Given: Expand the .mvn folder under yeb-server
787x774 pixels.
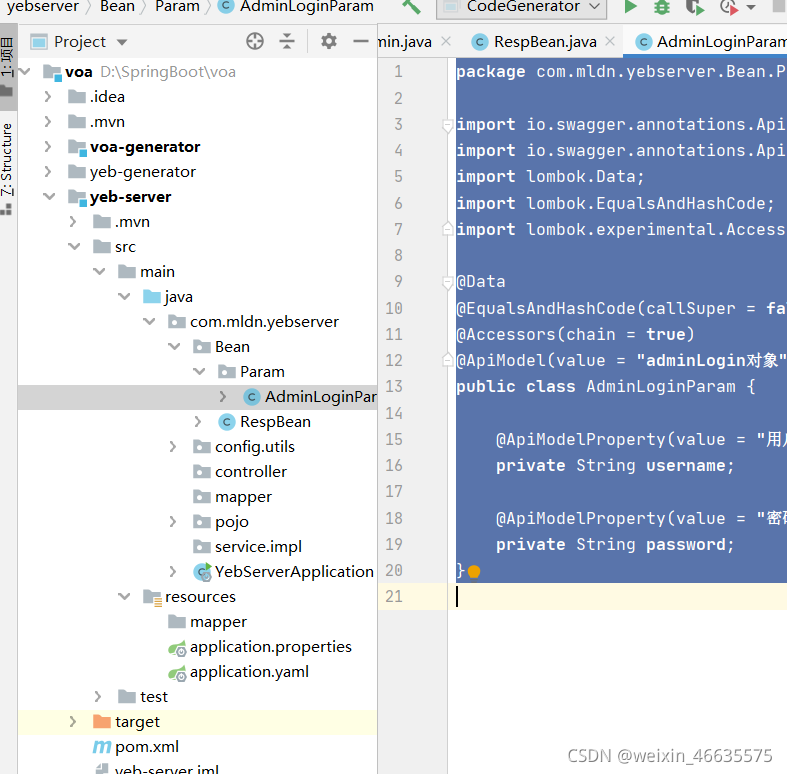Looking at the screenshot, I should [x=73, y=221].
